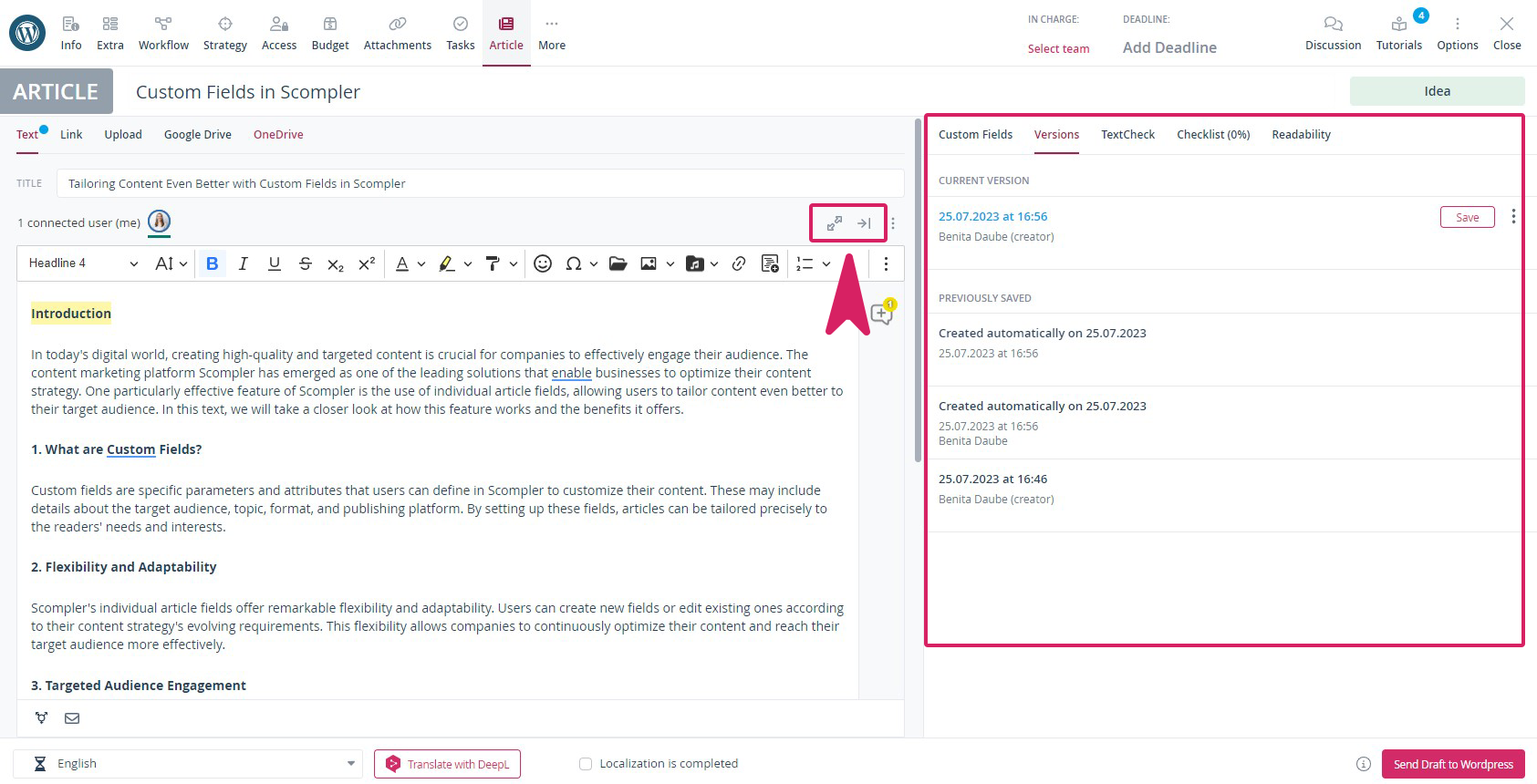The height and width of the screenshot is (784, 1537).
Task: Insert an emoji with the smiley icon
Action: 543,263
